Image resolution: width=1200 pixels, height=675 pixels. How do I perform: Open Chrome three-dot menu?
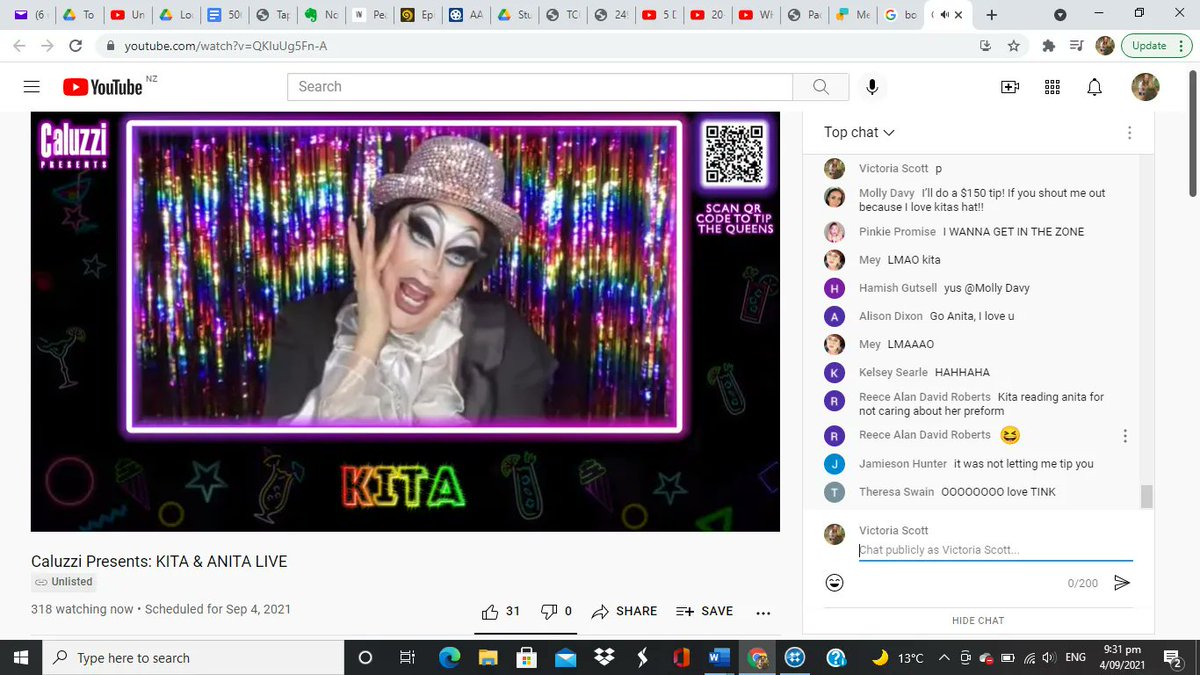coord(1183,46)
